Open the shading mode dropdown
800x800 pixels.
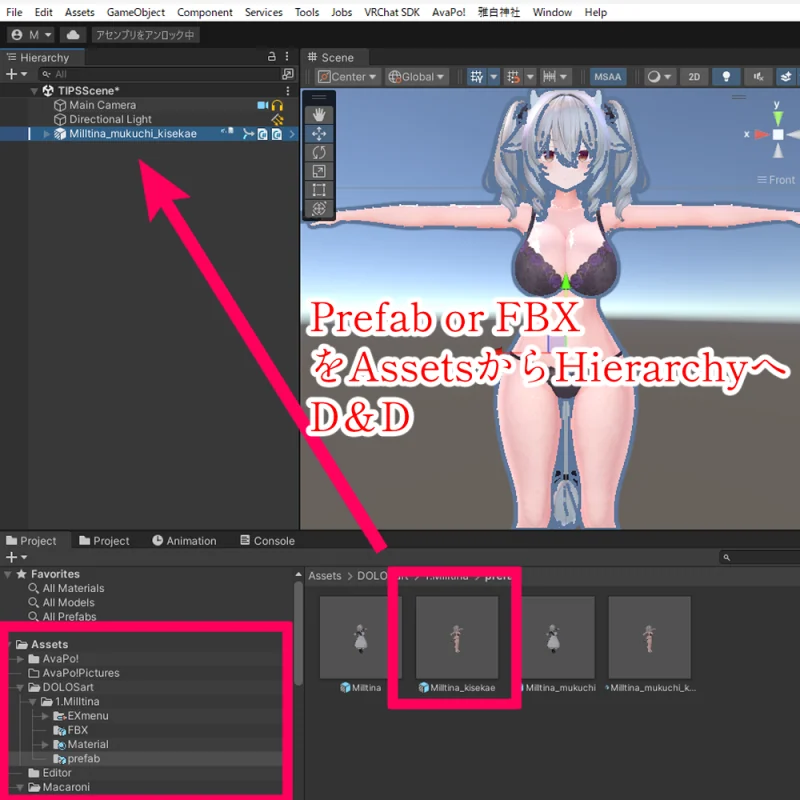[660, 77]
